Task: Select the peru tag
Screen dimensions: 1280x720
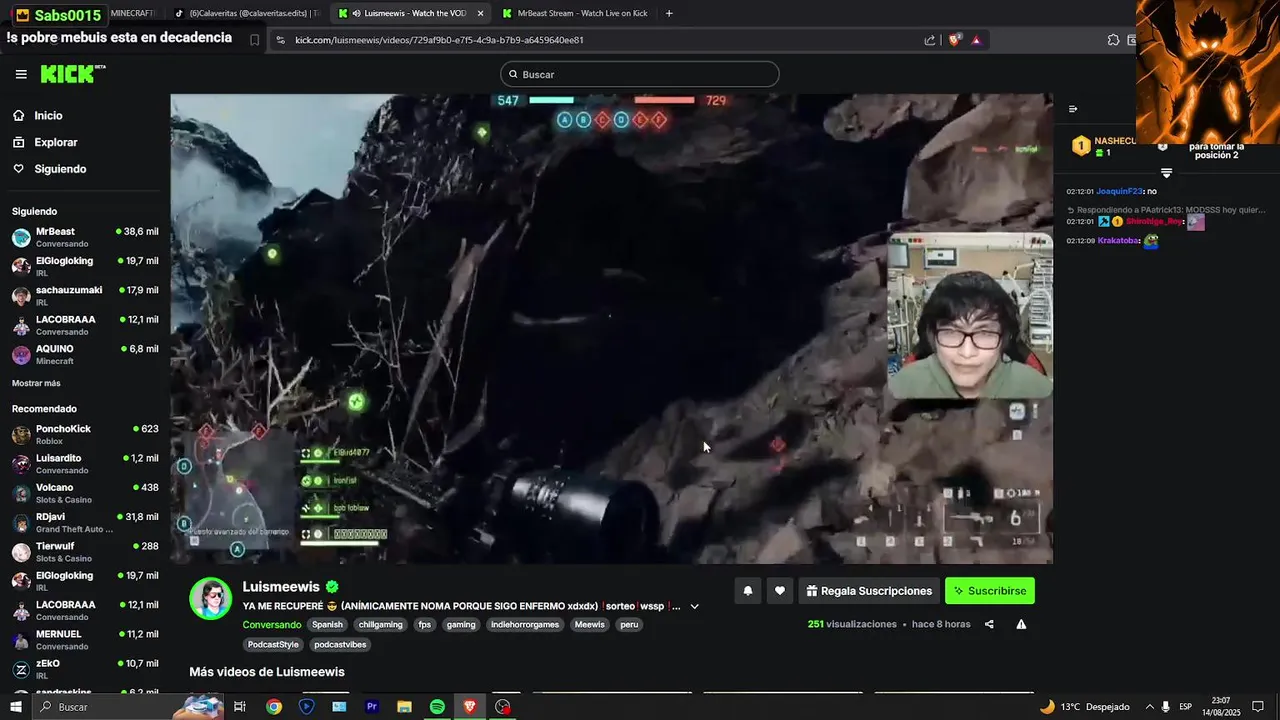Action: (x=629, y=625)
